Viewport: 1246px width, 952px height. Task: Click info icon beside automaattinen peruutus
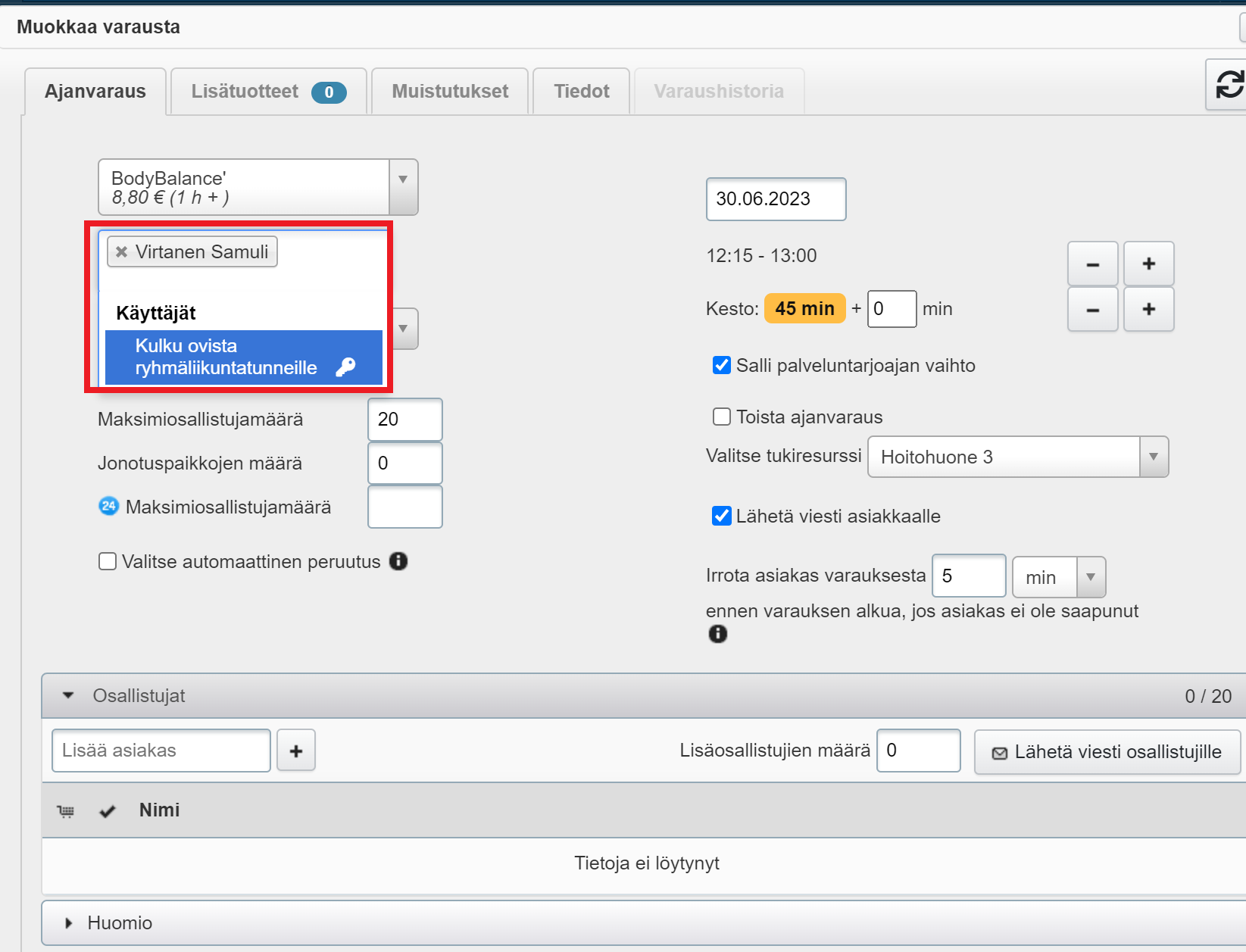coord(398,561)
